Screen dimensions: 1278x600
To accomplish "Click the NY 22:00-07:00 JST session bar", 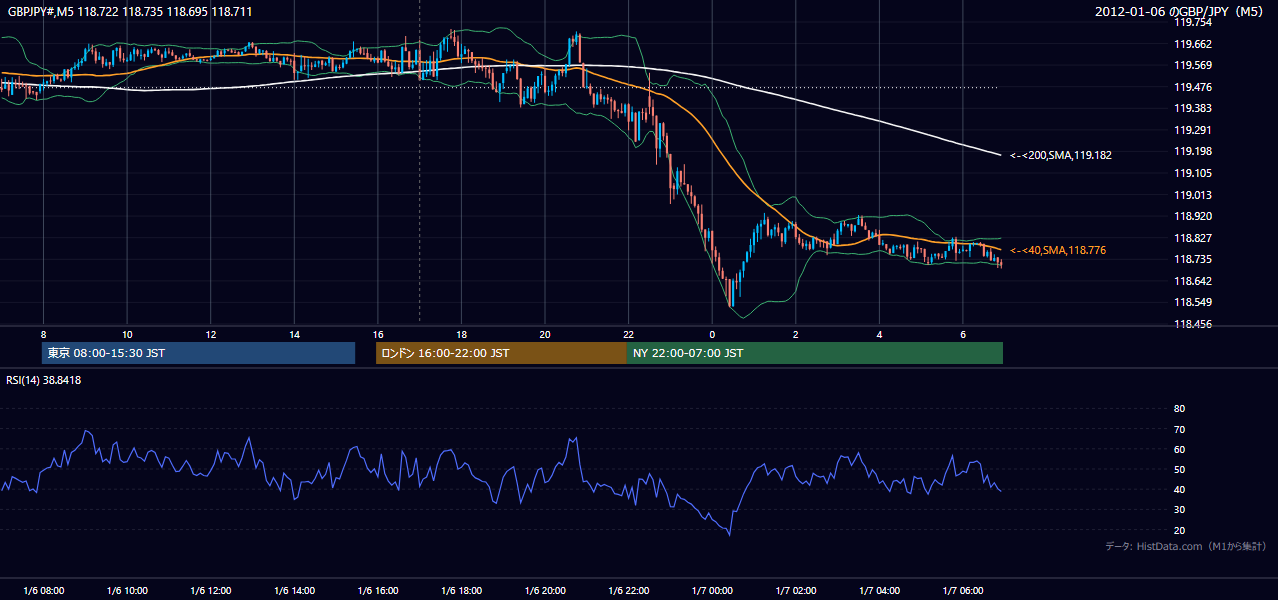I will (815, 353).
